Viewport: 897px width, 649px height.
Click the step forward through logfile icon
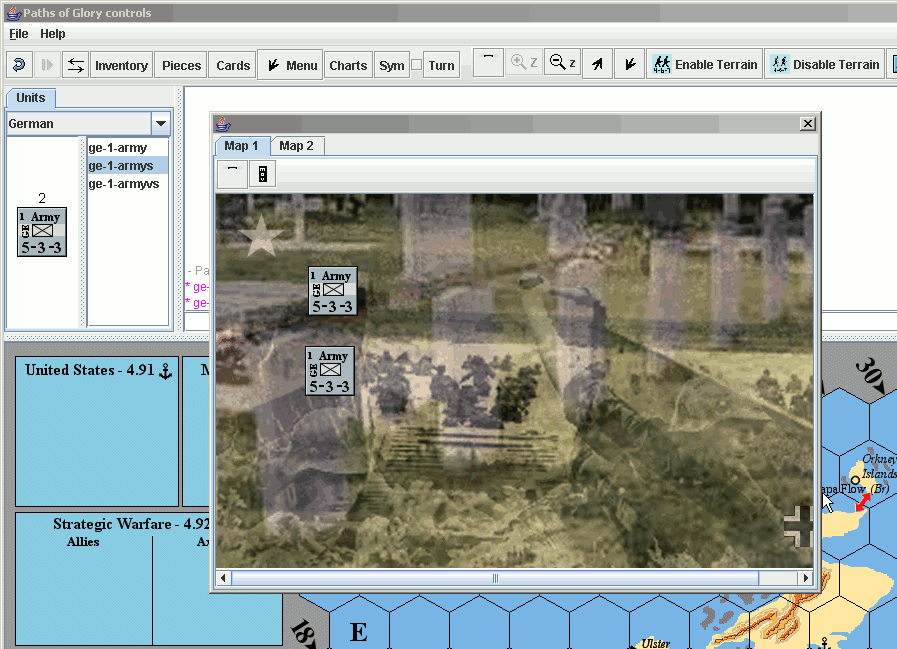point(47,65)
